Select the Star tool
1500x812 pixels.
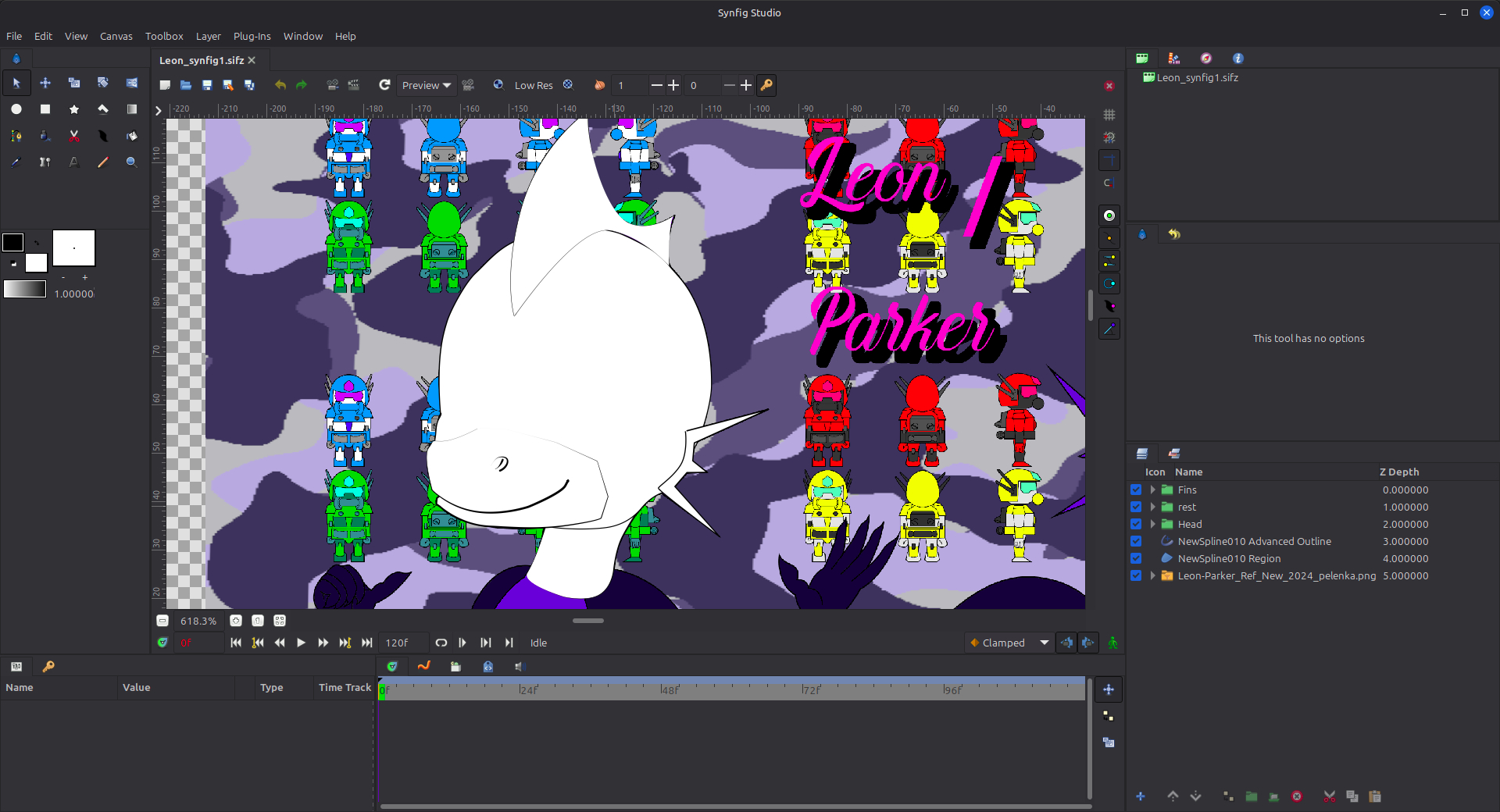pyautogui.click(x=74, y=109)
